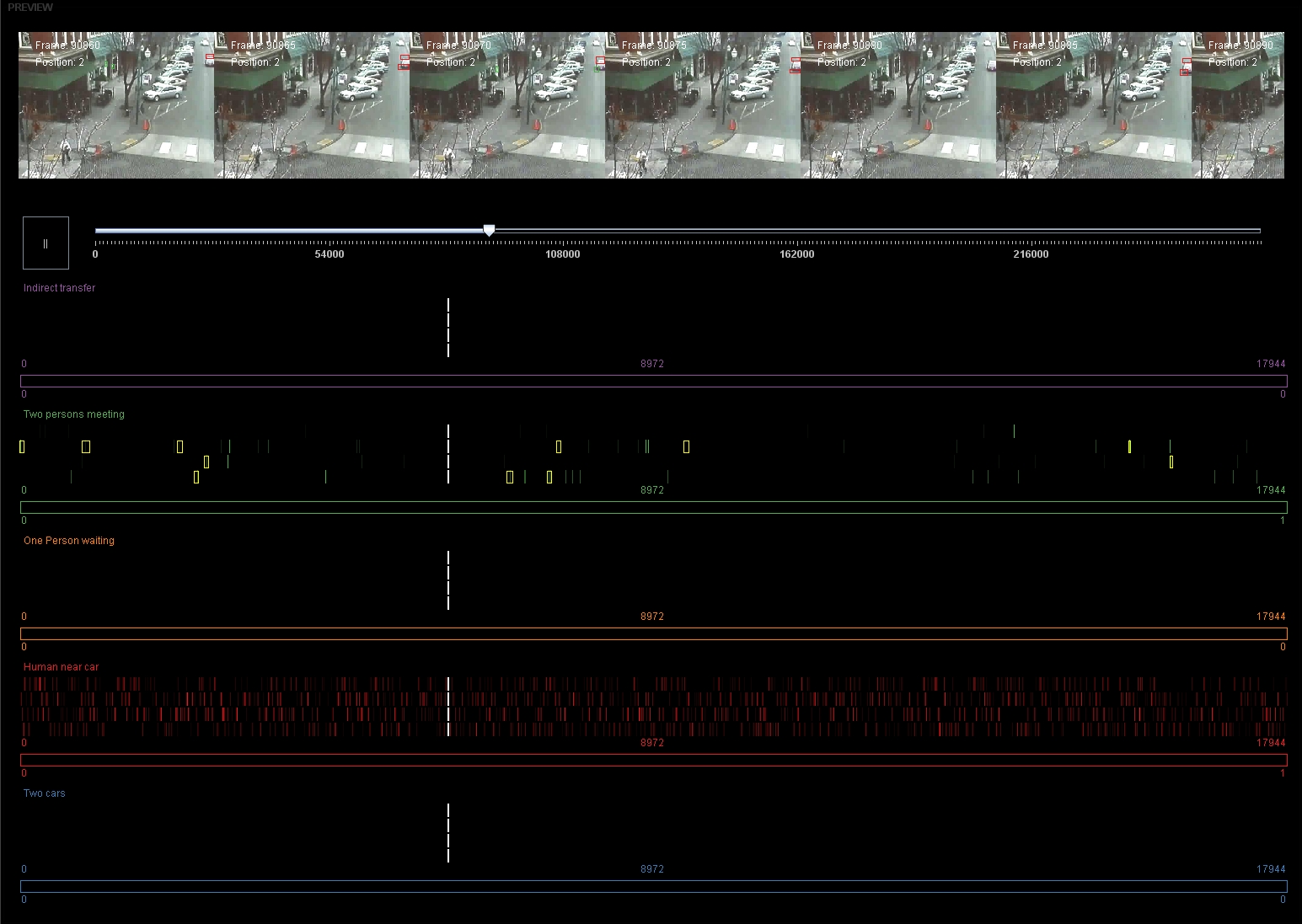This screenshot has width=1302, height=924.
Task: Click the purple Indirect transfer range bar
Action: (x=654, y=381)
